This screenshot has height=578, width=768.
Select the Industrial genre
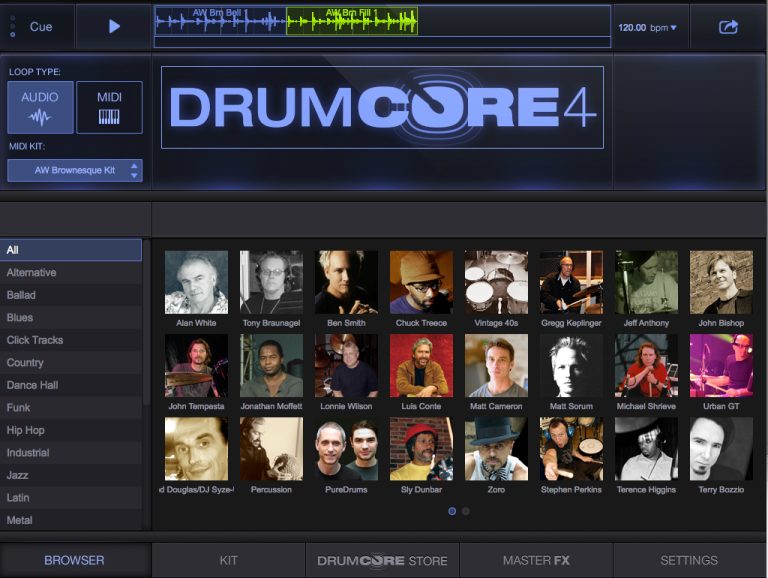click(71, 453)
